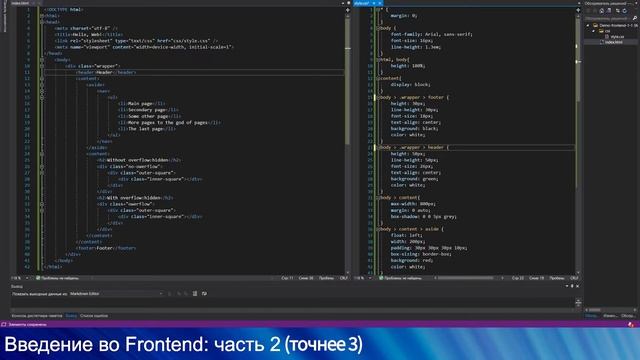The image size is (640, 360).
Task: Click the clear all output icon
Action: point(170,293)
